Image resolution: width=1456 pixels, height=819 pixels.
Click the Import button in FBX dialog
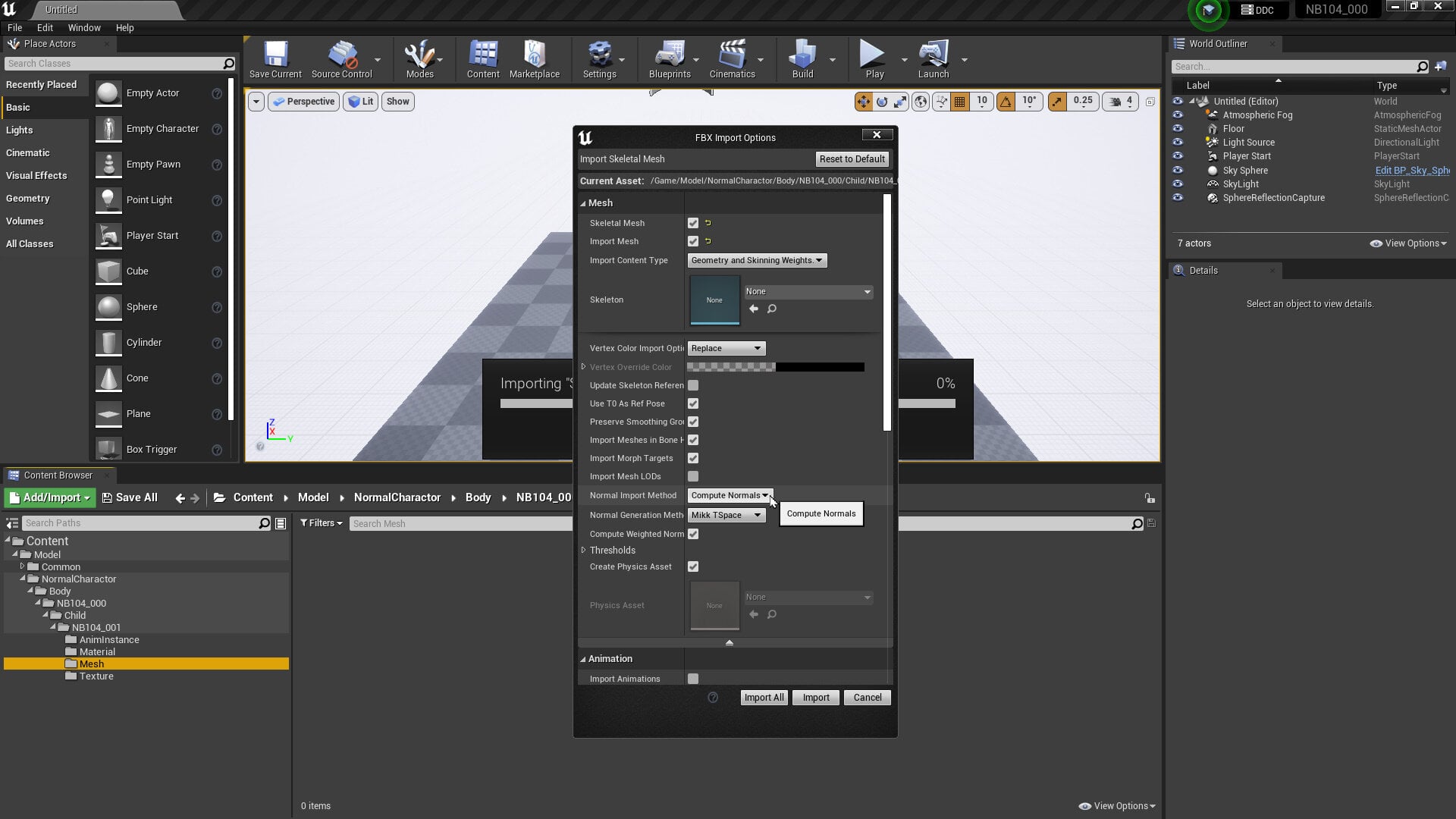816,698
